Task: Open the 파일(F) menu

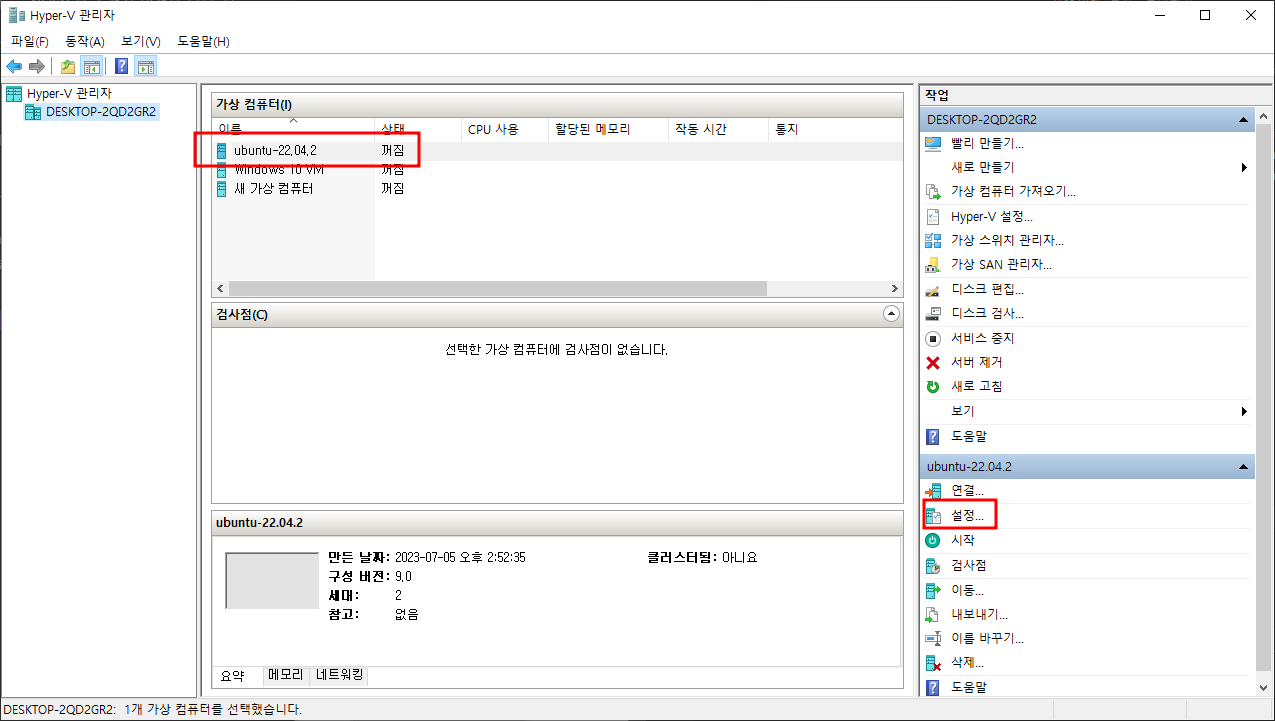Action: pyautogui.click(x=30, y=41)
